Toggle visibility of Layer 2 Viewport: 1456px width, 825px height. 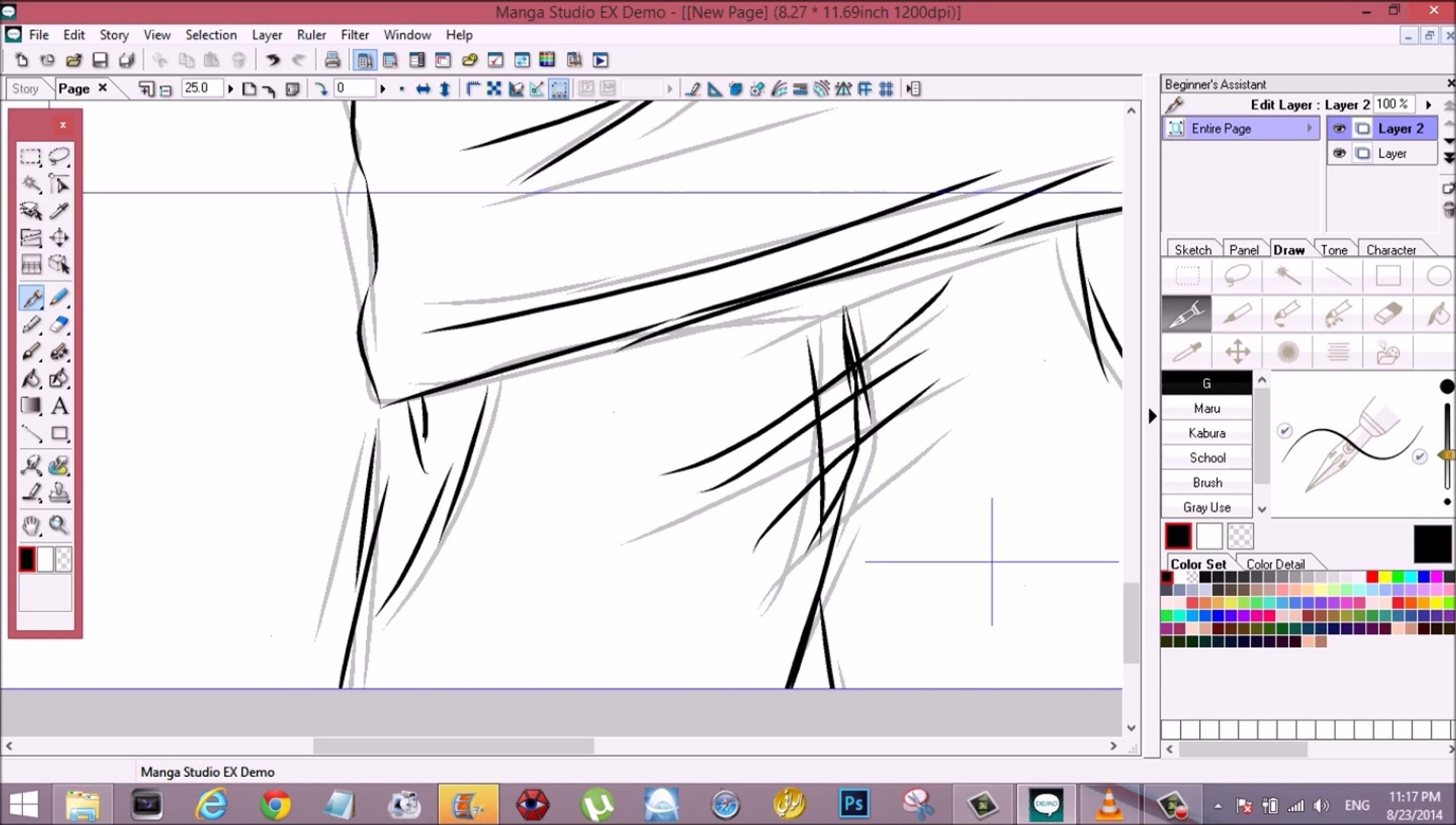(x=1339, y=128)
